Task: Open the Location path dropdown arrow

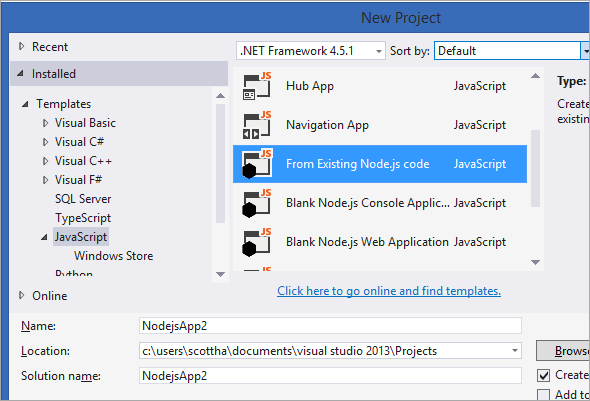Action: point(514,351)
